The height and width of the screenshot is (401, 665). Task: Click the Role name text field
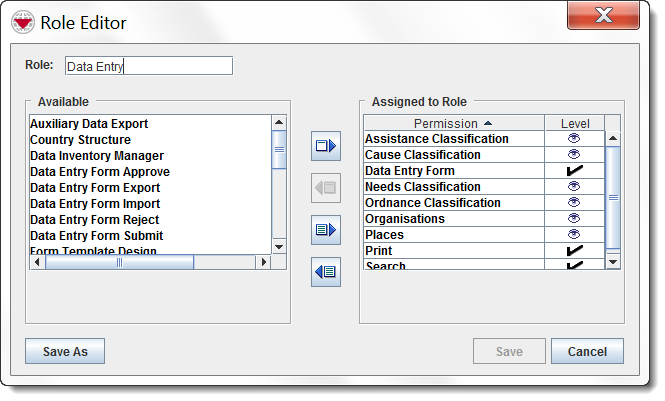click(147, 66)
